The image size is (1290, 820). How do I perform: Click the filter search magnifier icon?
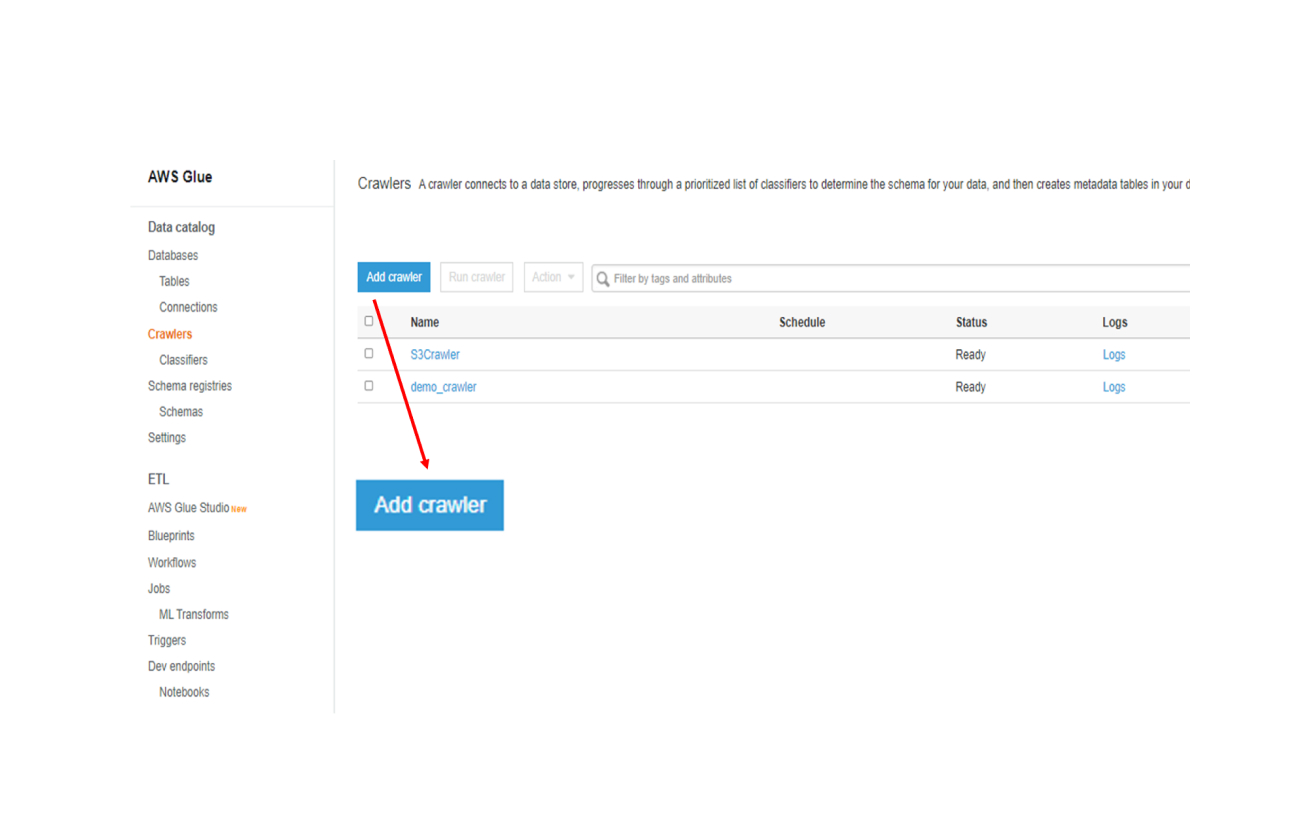603,279
